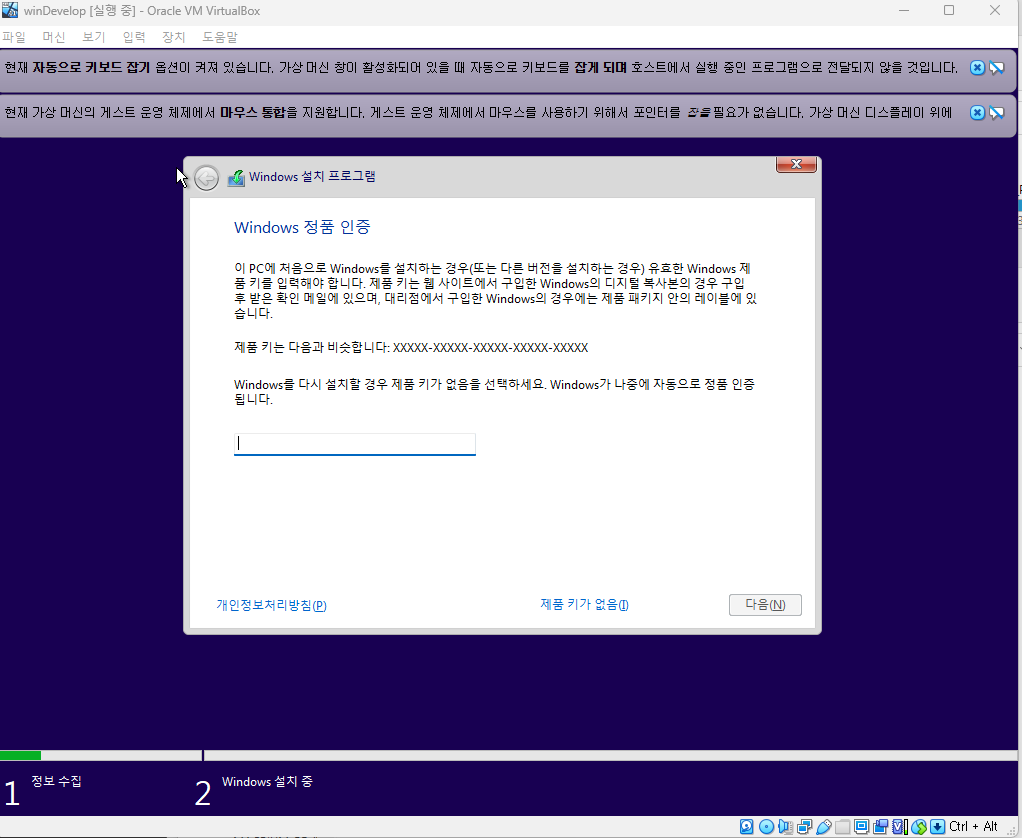Click shared folders status icon
The image size is (1022, 838).
click(x=843, y=826)
